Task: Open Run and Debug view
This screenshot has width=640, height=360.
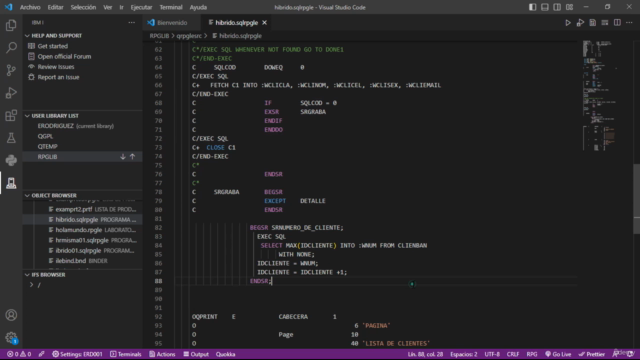Action: [11, 93]
